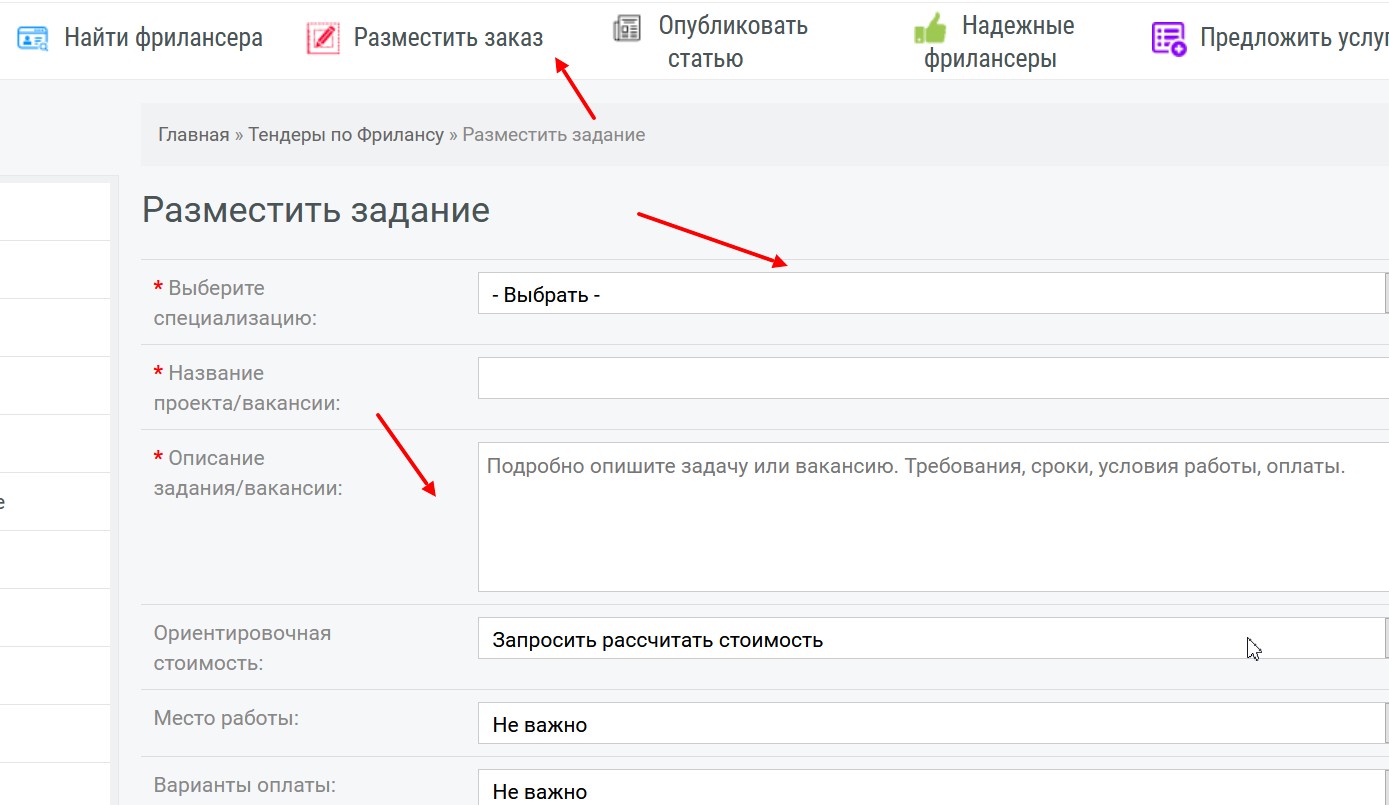1389x805 pixels.
Task: Click the green thumbs-up reliable freelancers icon
Action: coord(930,28)
